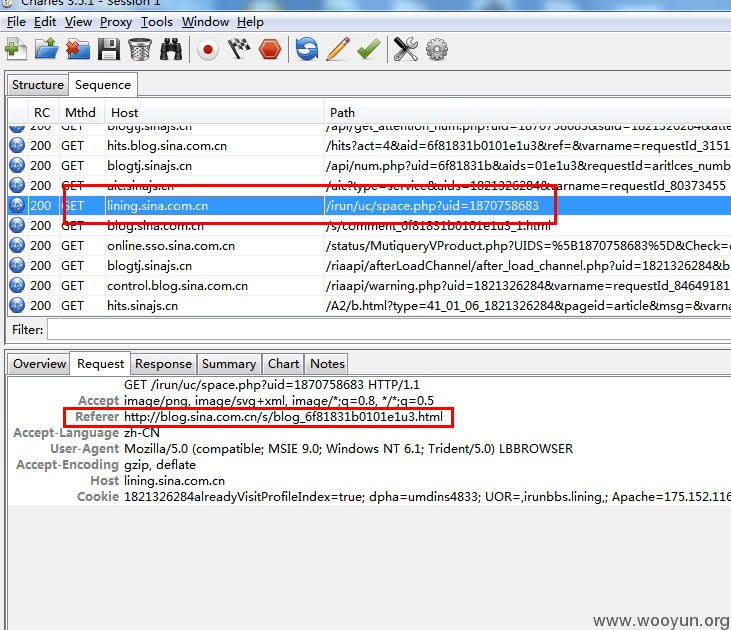This screenshot has height=630, width=731.
Task: Click the Open Session folder icon
Action: [47, 49]
